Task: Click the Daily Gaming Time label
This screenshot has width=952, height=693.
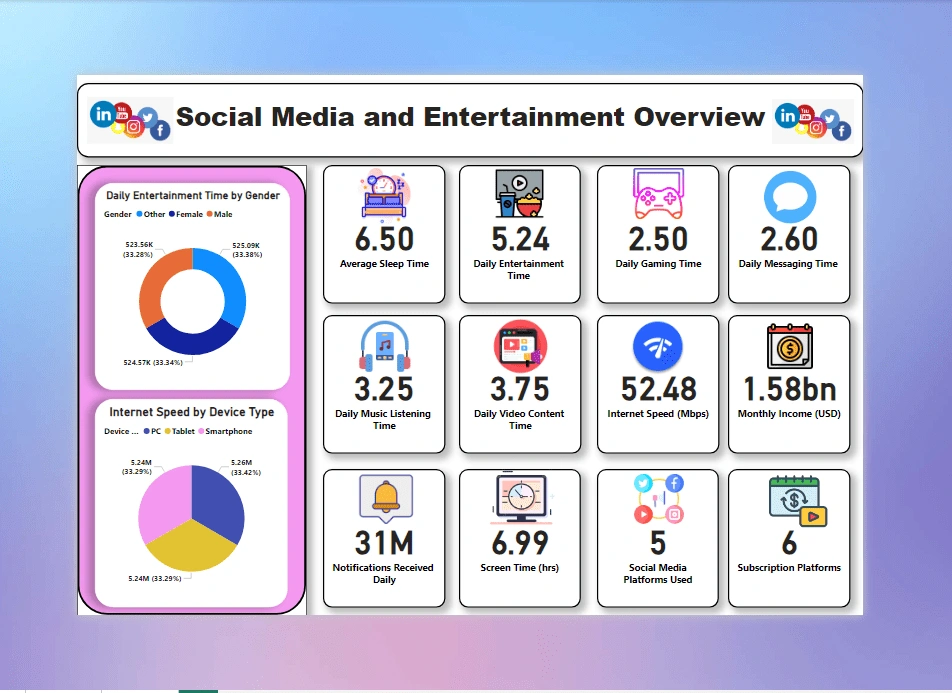Action: click(x=658, y=264)
